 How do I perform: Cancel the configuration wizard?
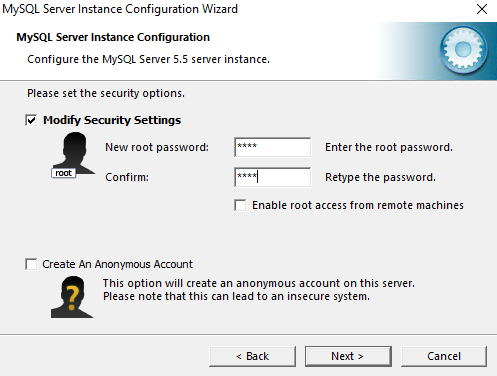click(x=444, y=356)
